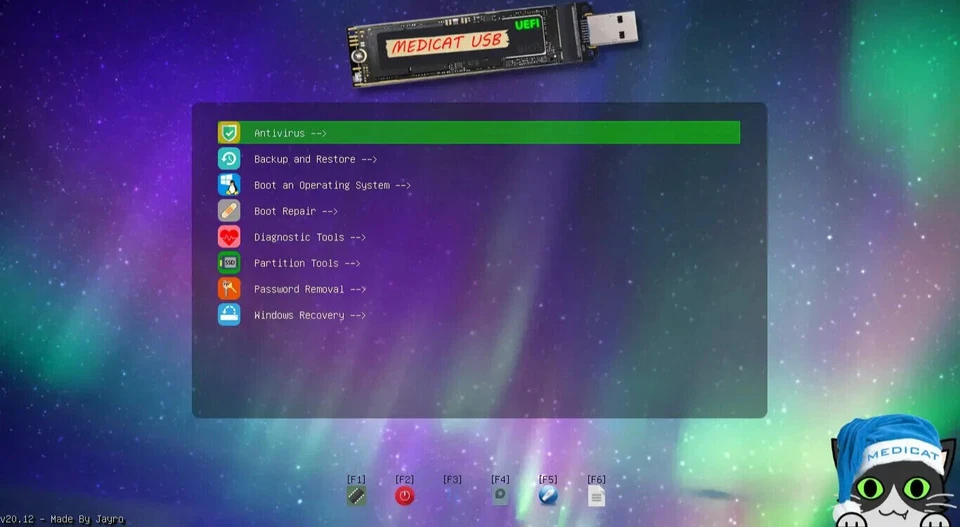Select the Partition Tools --> entry

click(307, 263)
